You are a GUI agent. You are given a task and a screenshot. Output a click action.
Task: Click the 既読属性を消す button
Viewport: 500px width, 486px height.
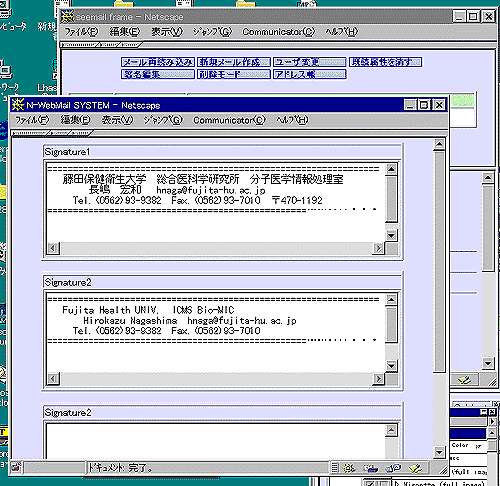pyautogui.click(x=386, y=62)
